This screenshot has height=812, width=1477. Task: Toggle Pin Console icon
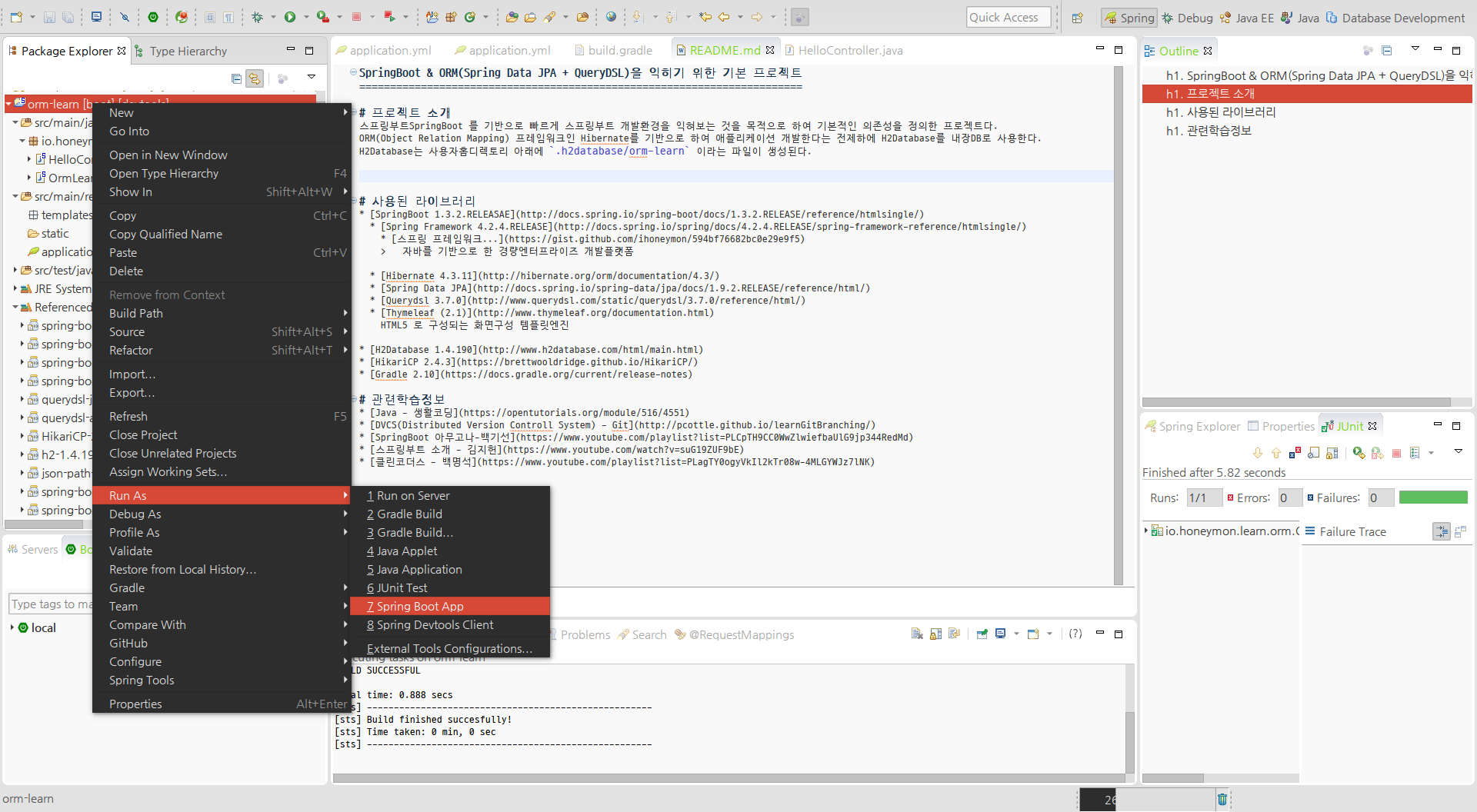coord(982,634)
